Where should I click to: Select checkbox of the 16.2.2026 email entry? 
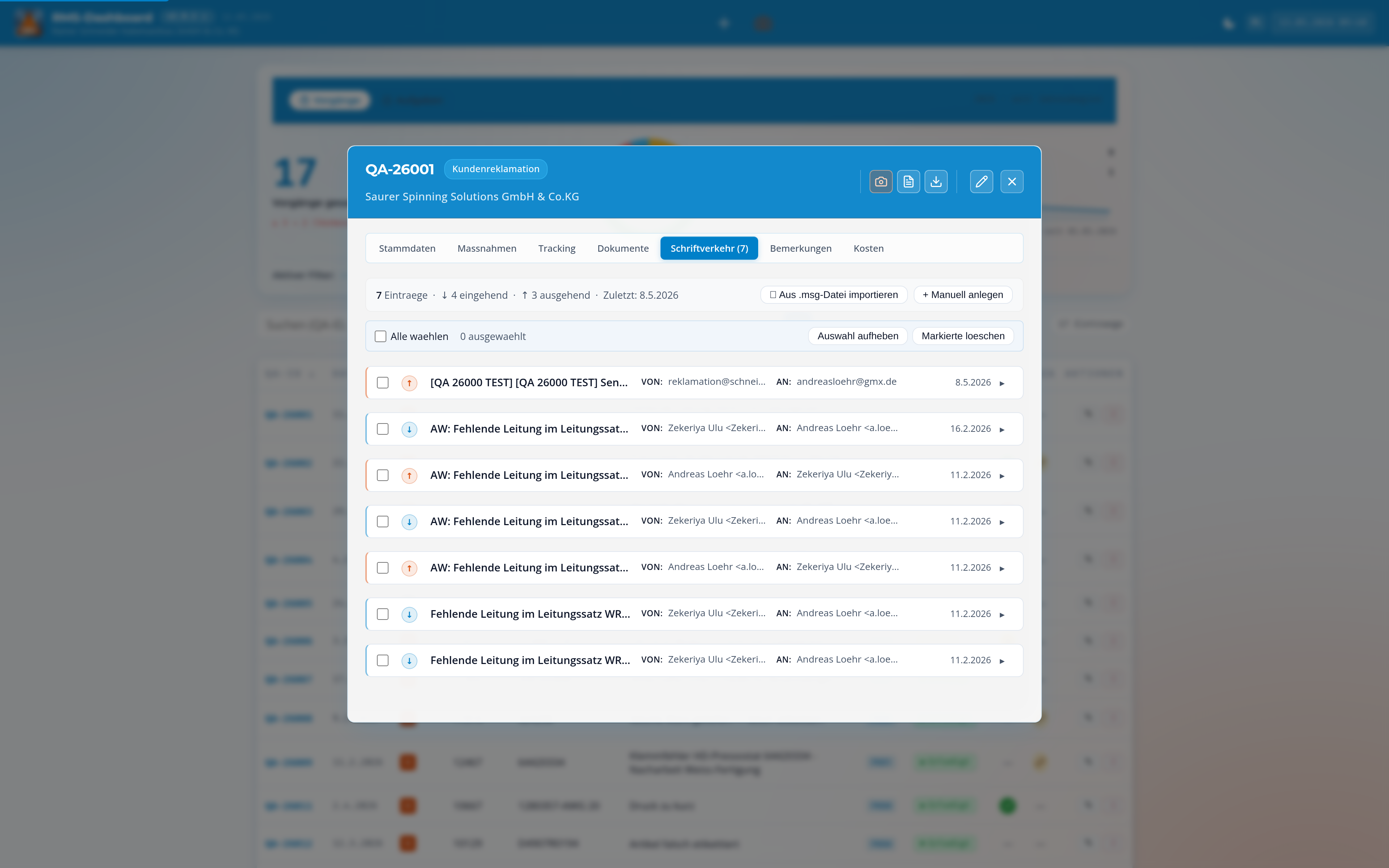tap(383, 429)
